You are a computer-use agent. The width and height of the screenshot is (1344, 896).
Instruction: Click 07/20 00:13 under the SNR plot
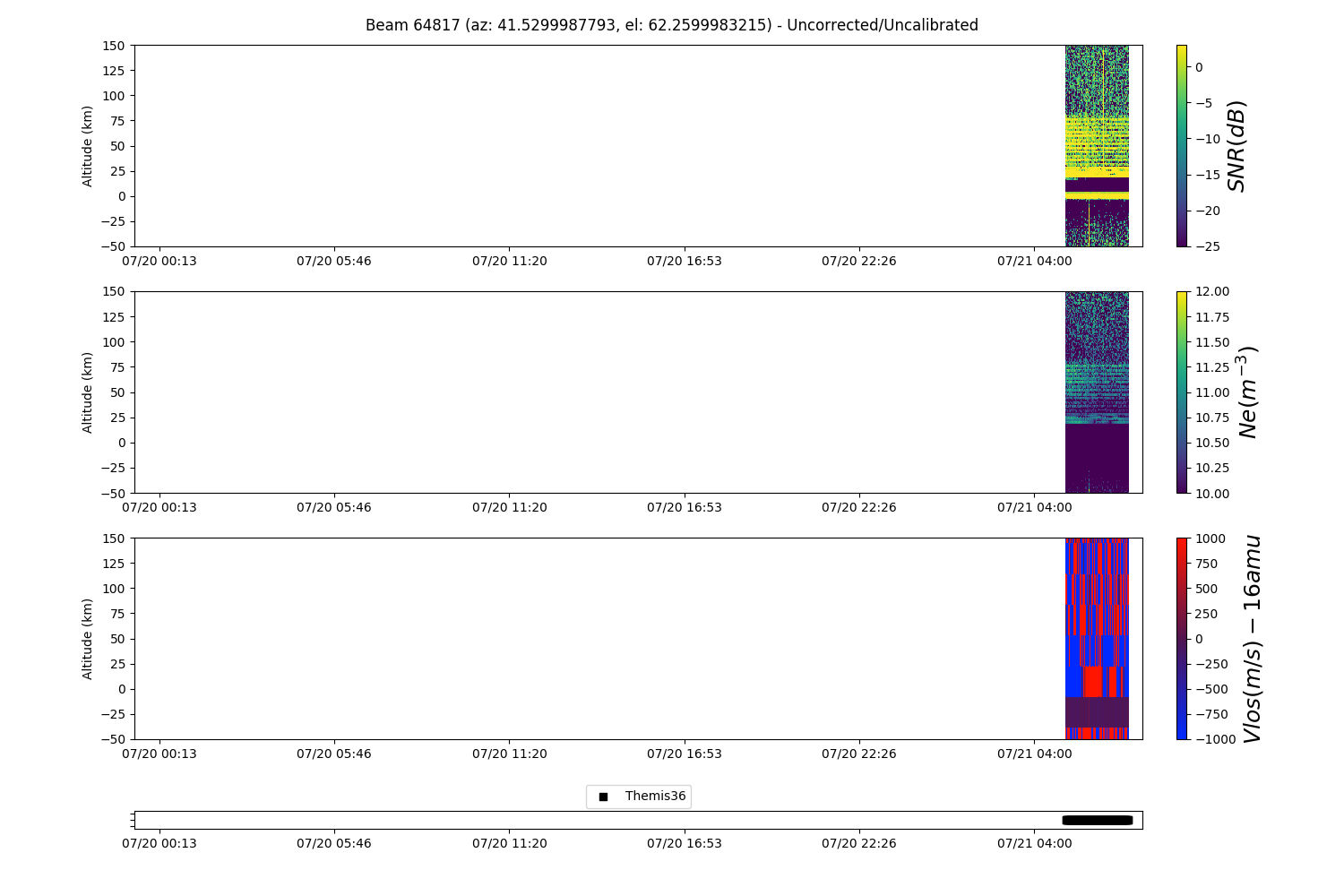pyautogui.click(x=159, y=261)
